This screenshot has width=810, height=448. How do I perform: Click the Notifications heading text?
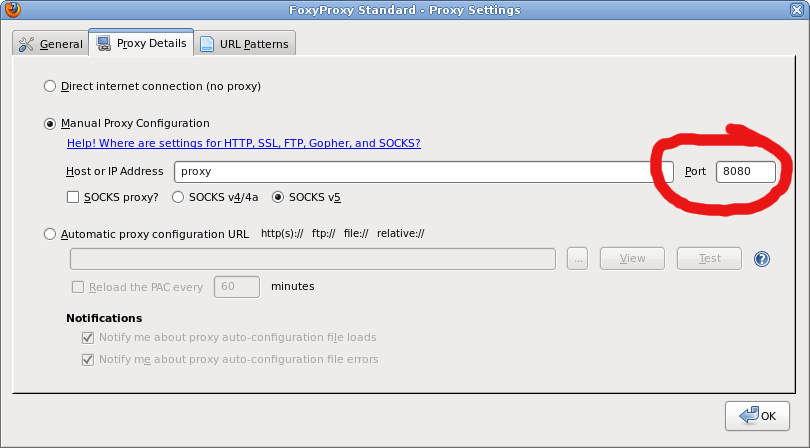pos(104,318)
